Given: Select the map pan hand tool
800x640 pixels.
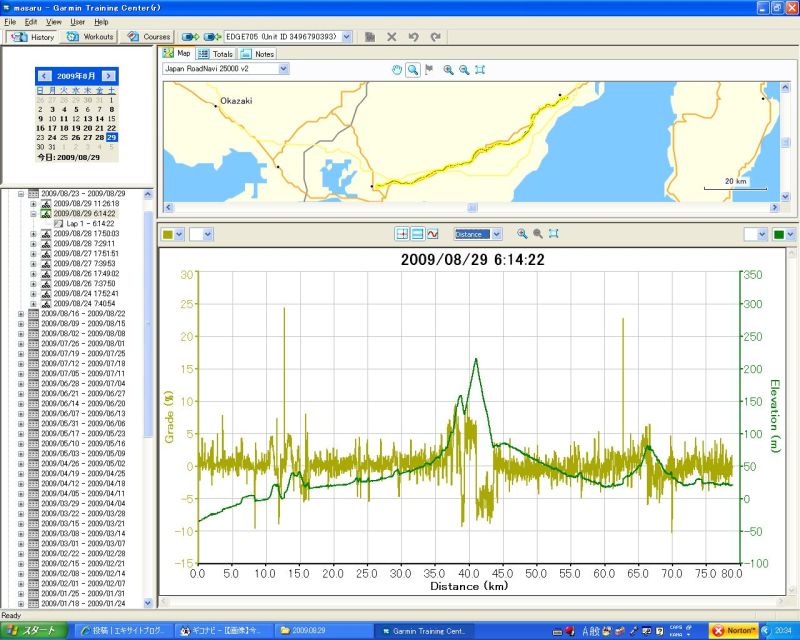Looking at the screenshot, I should pos(397,70).
